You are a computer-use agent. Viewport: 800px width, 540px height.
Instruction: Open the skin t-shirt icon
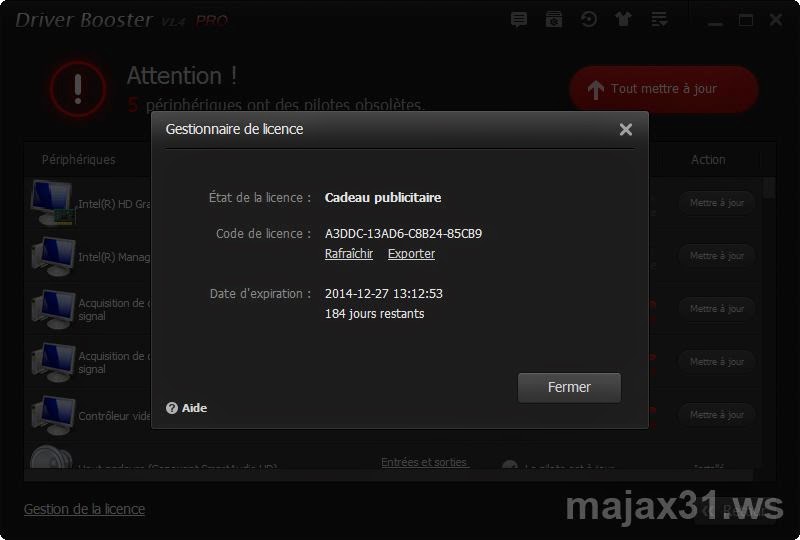623,19
